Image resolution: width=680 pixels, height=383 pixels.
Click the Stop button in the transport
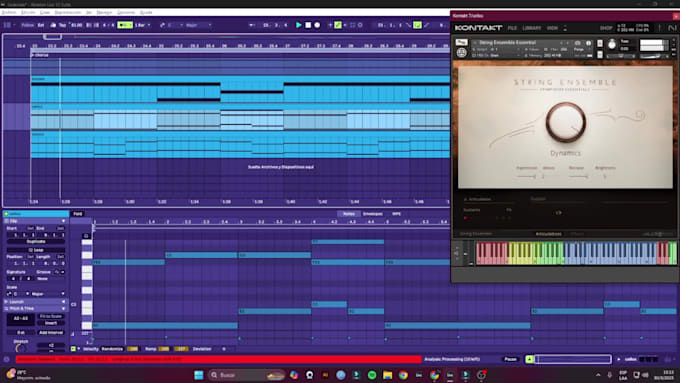coord(308,25)
